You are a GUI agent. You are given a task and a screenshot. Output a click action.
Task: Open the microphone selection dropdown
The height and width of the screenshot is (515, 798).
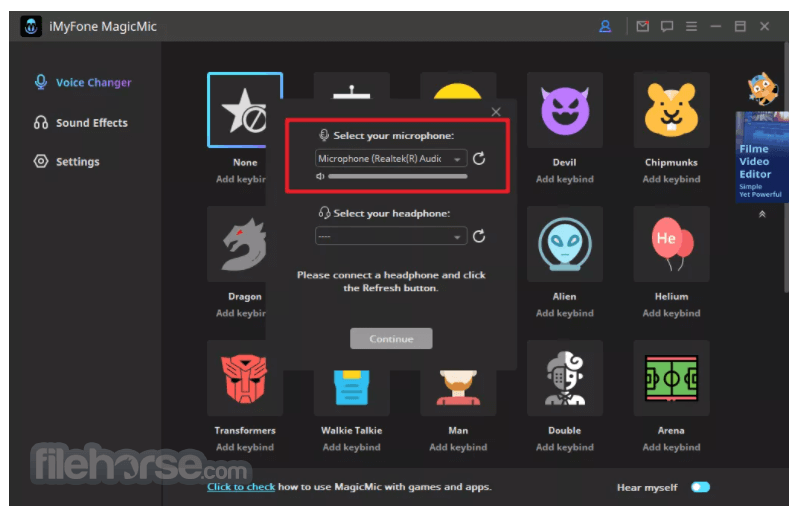point(391,158)
